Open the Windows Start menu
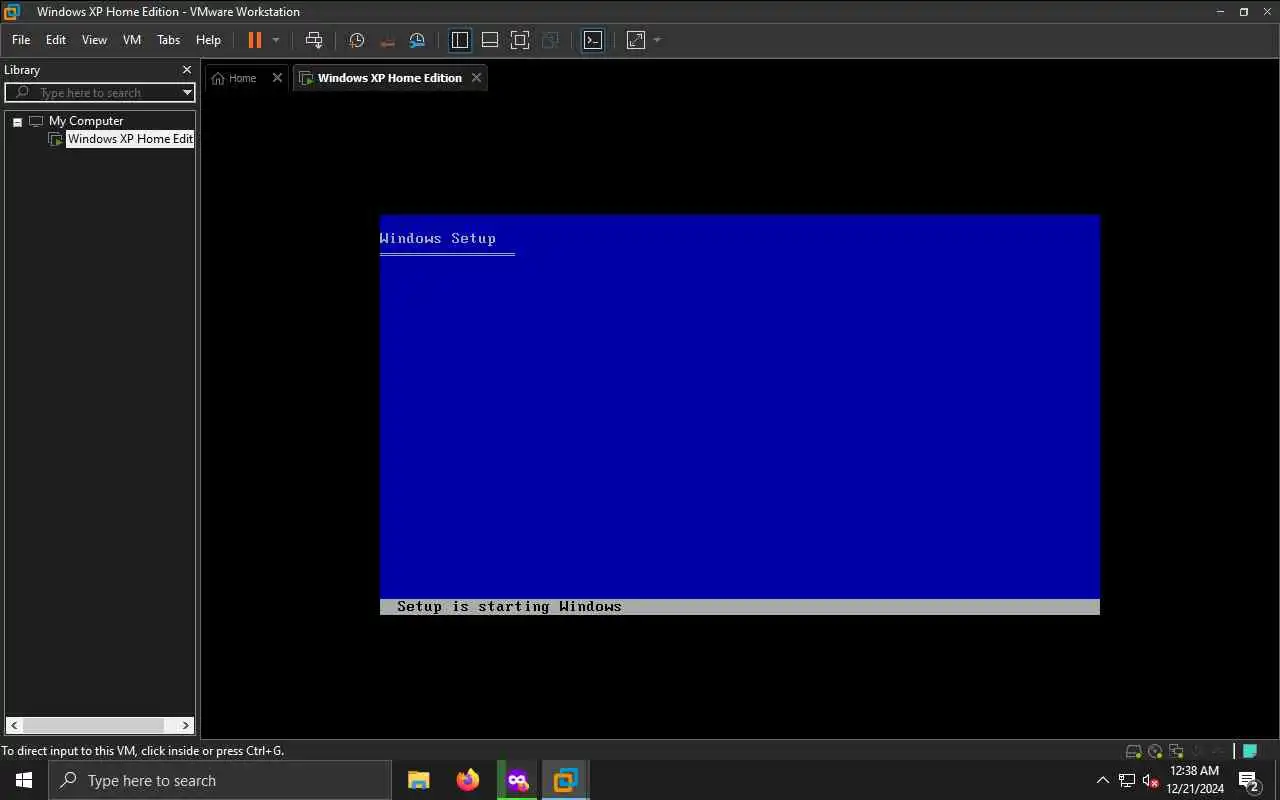 tap(24, 780)
